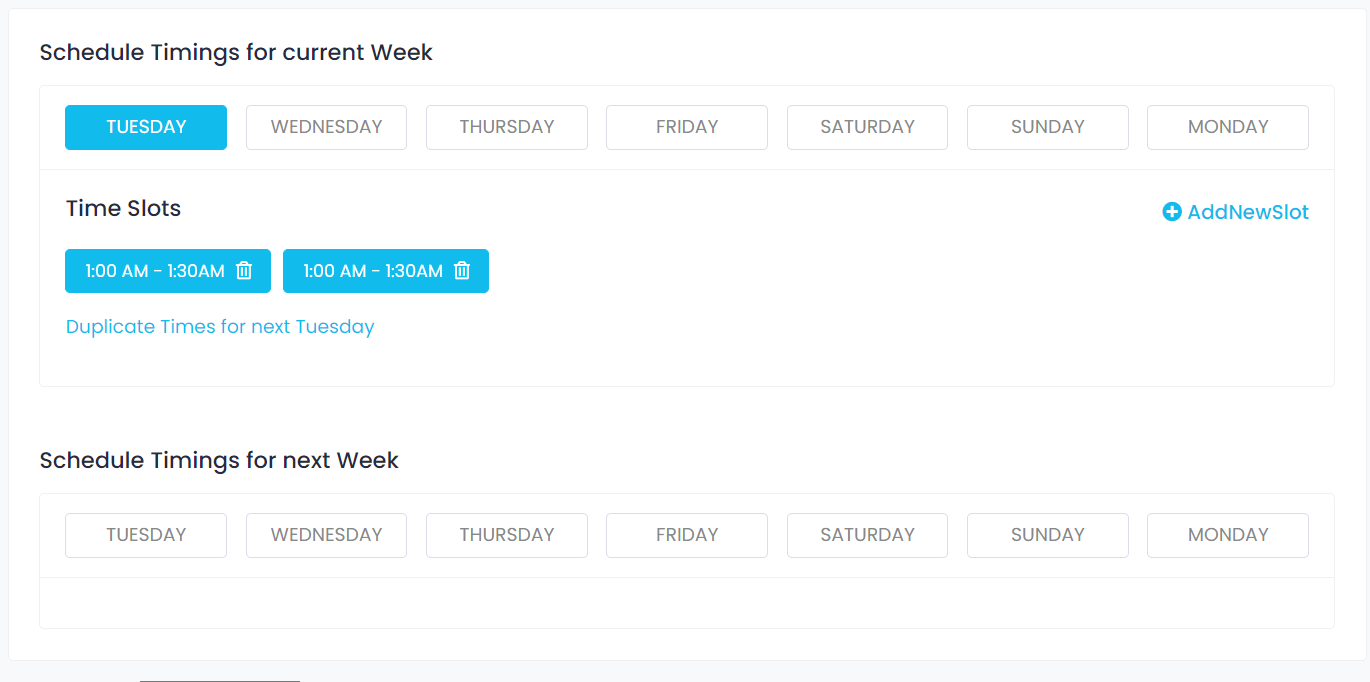1370x682 pixels.
Task: Choose Saturday in current week schedule
Action: [867, 127]
